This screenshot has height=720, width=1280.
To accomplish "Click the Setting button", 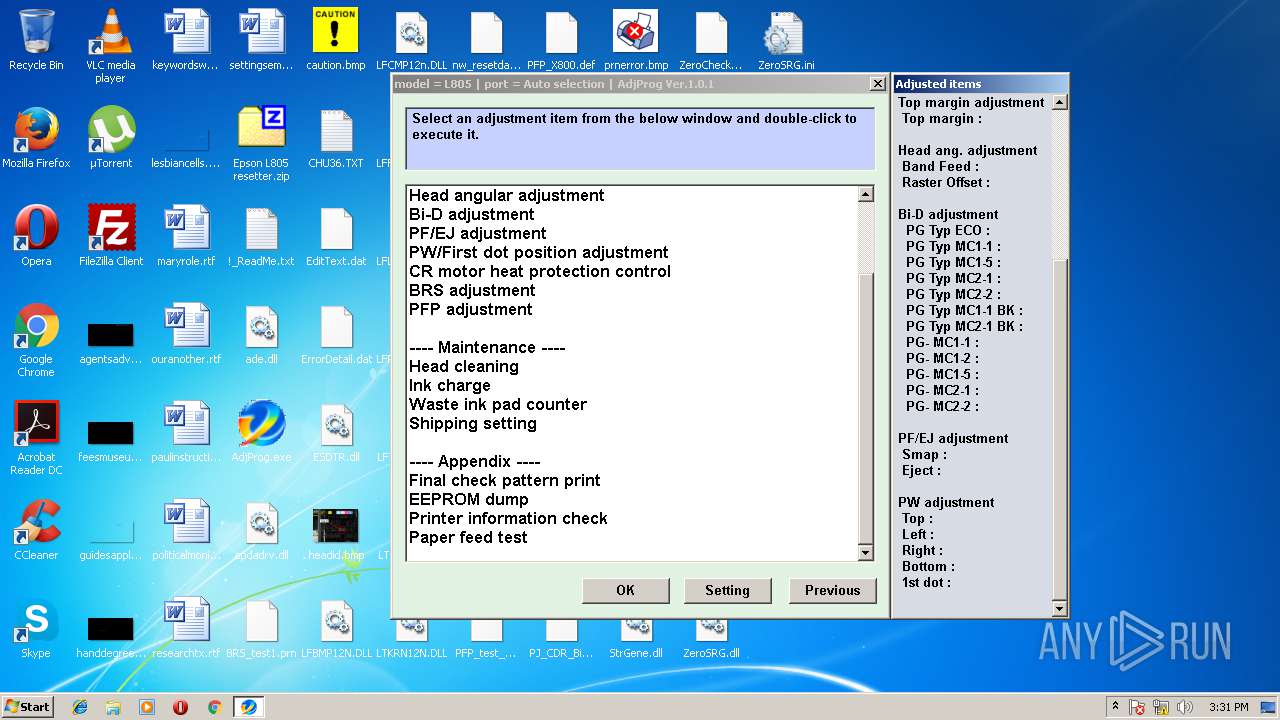I will click(727, 590).
